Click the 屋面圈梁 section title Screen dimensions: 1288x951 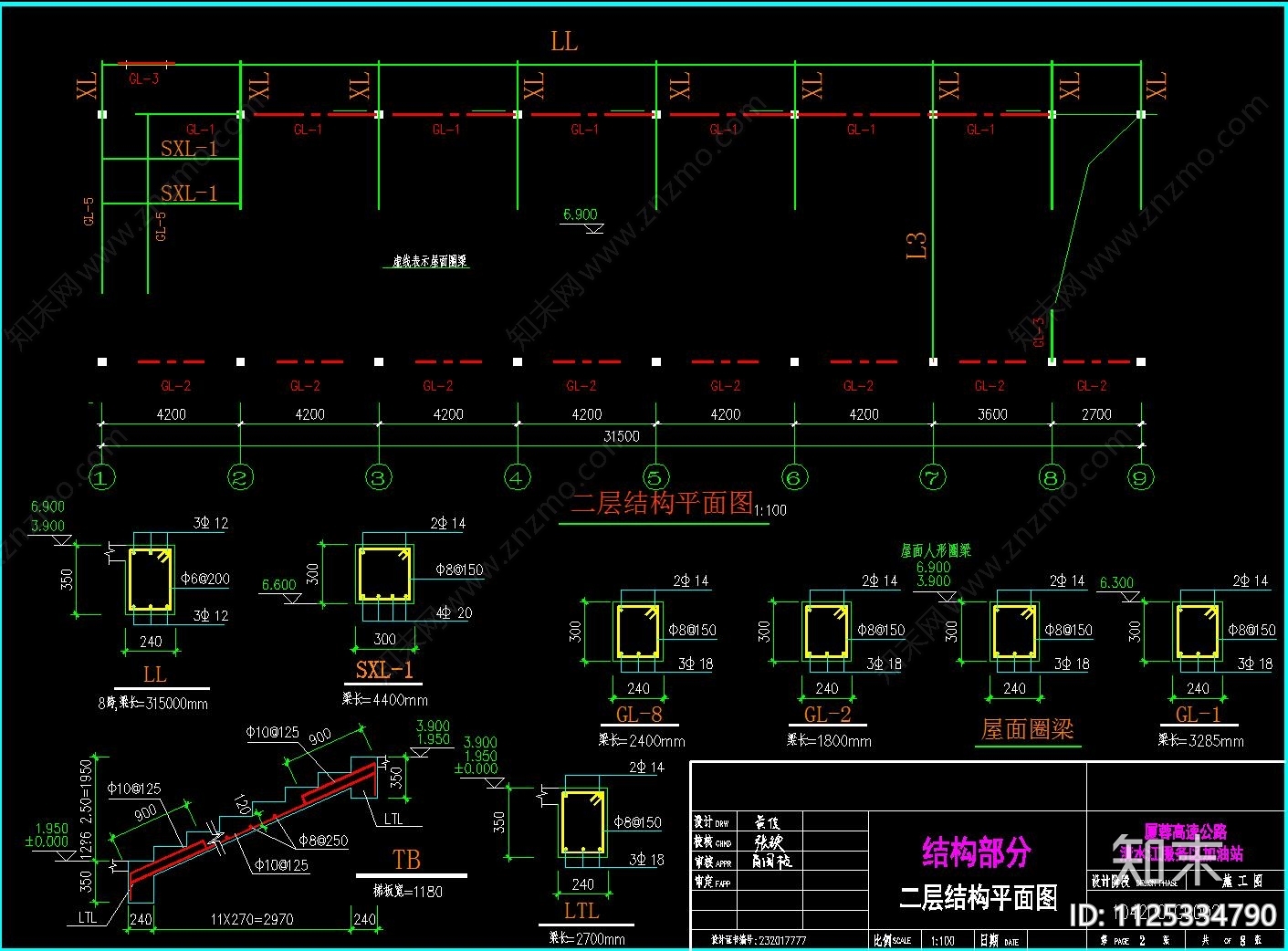coord(1028,729)
